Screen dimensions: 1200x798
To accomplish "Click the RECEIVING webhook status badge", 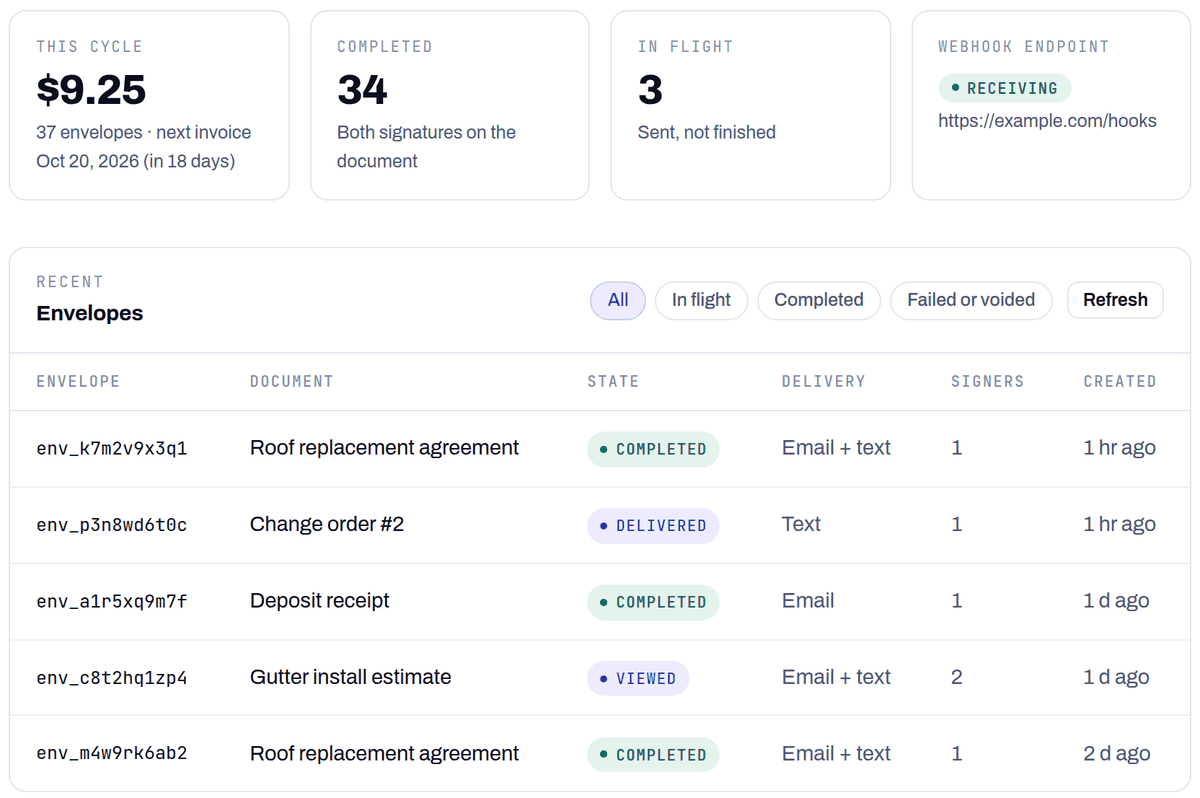I will point(1004,88).
